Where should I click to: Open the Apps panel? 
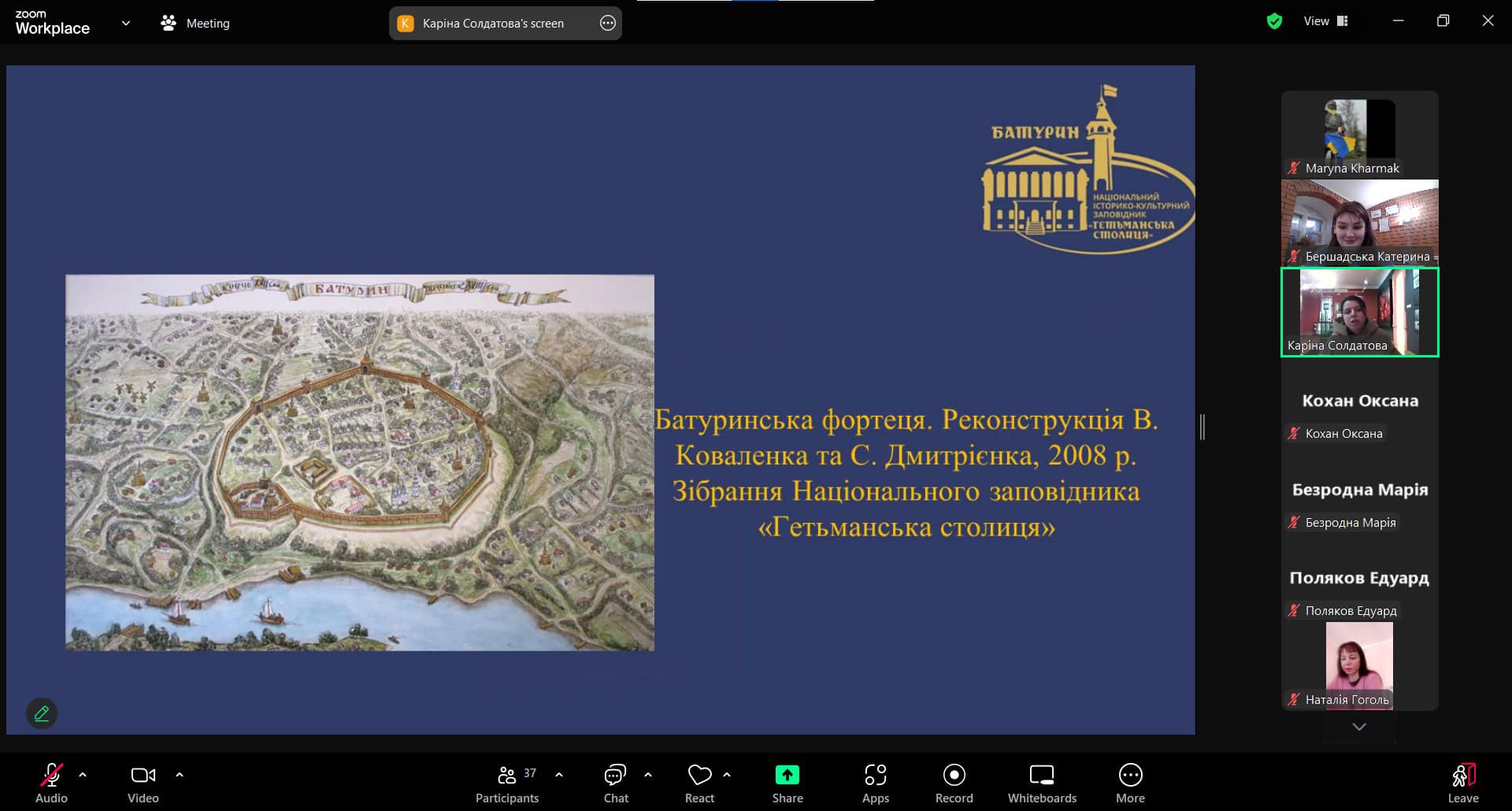[876, 783]
